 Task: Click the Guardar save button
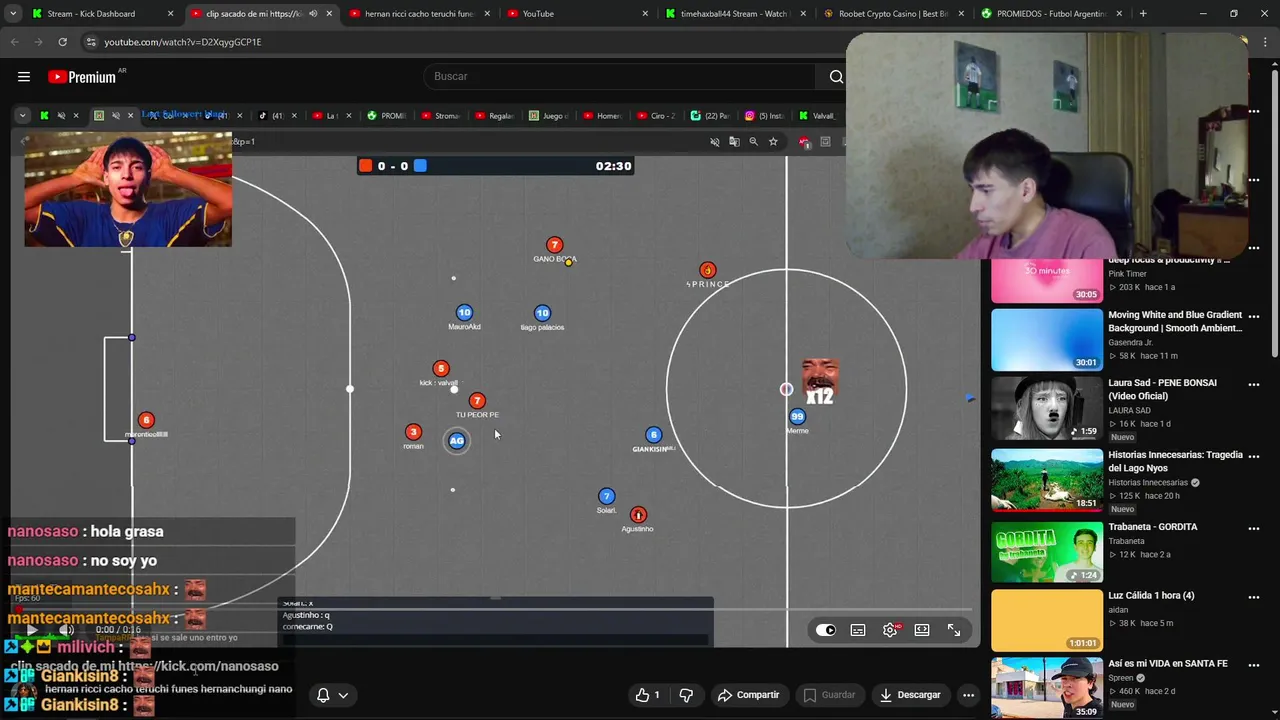click(829, 695)
